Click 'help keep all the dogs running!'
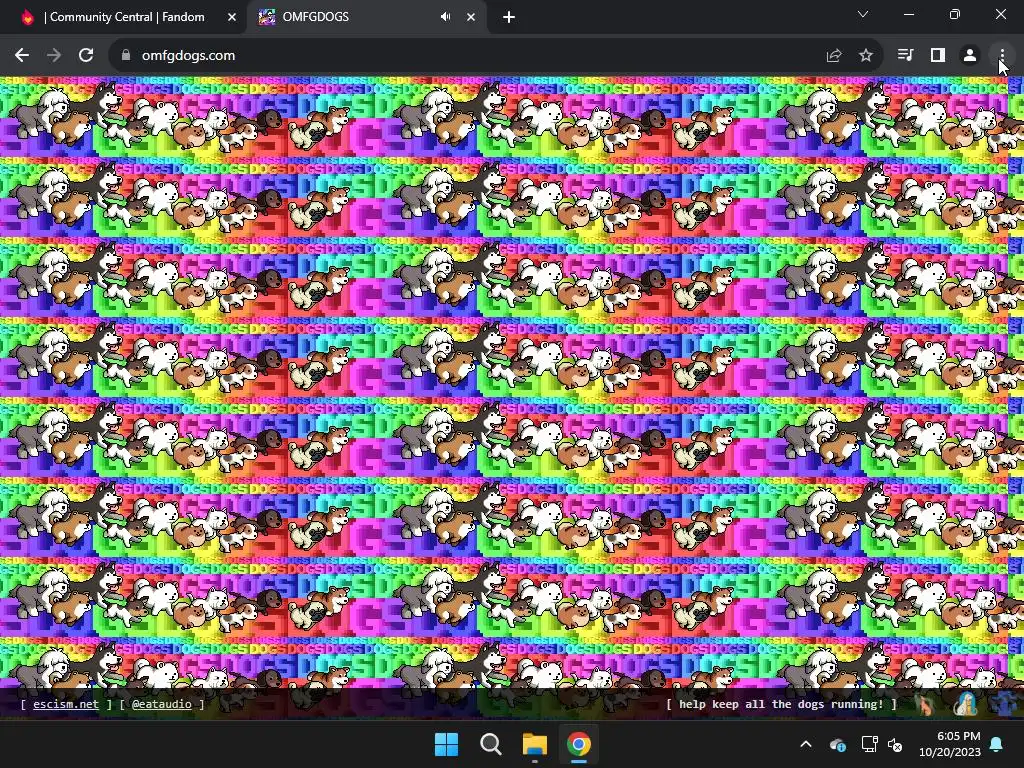The image size is (1024, 768). coord(781,704)
